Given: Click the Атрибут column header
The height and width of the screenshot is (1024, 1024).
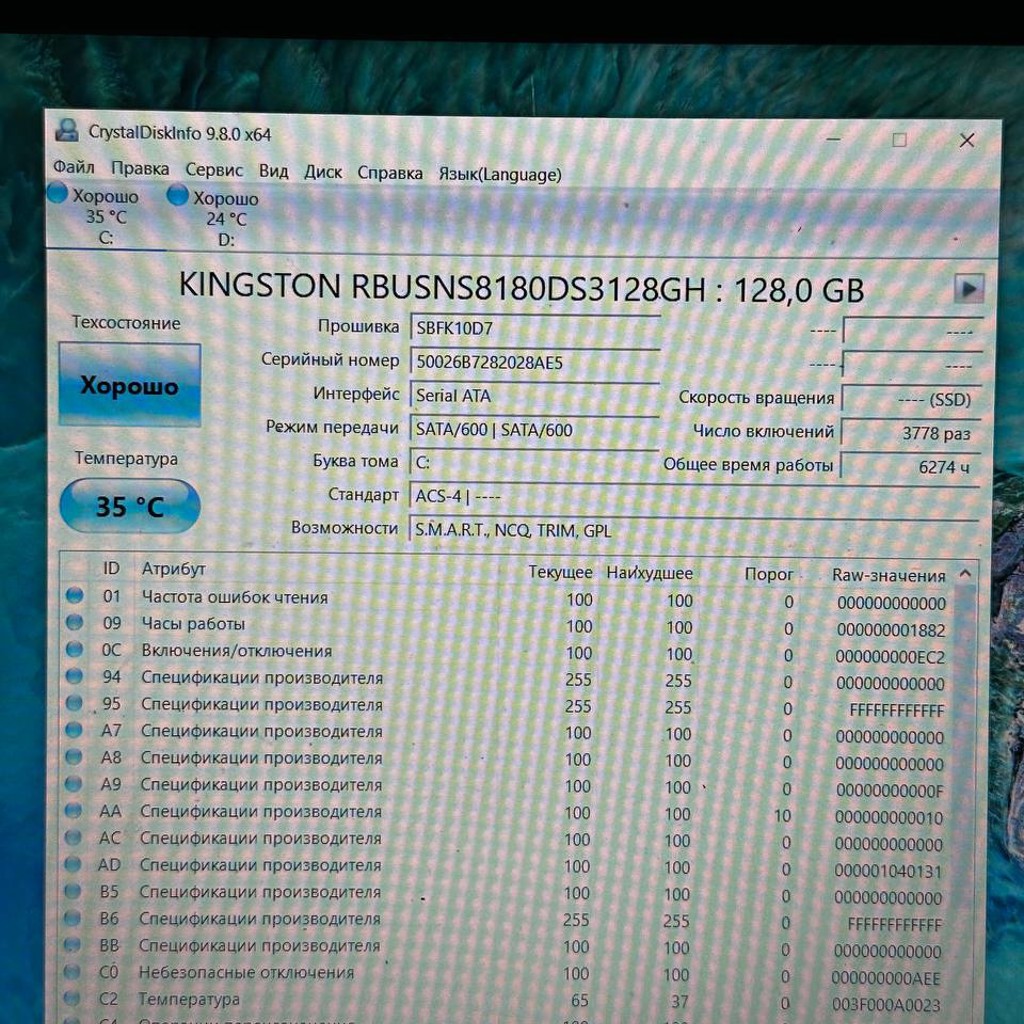Looking at the screenshot, I should pos(173,569).
